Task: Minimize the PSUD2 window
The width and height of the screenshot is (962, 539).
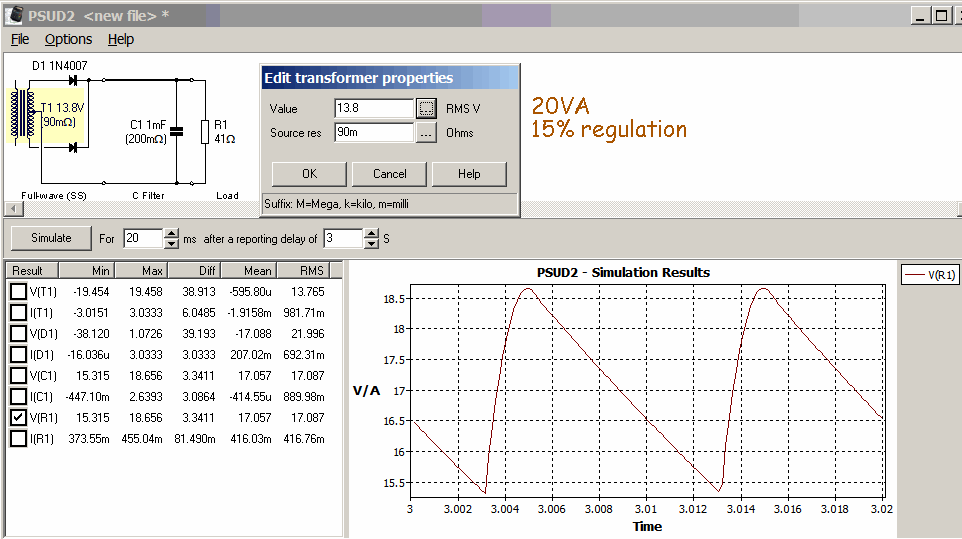Action: (920, 15)
